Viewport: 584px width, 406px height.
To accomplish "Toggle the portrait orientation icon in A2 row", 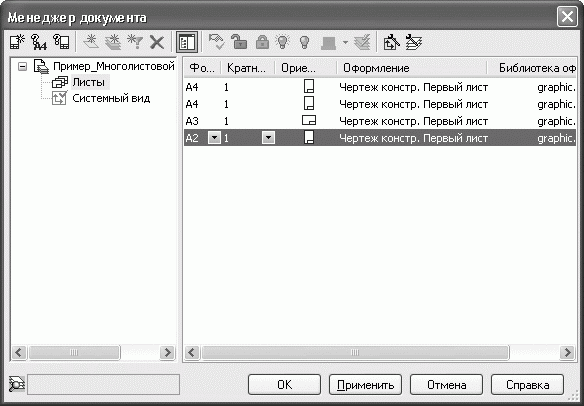I will click(309, 137).
